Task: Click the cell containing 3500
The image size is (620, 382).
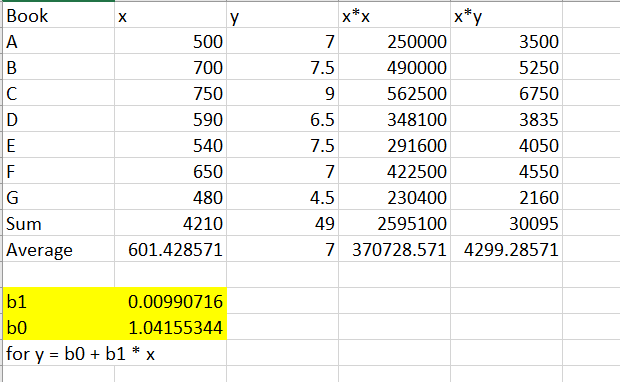Action: coord(506,41)
